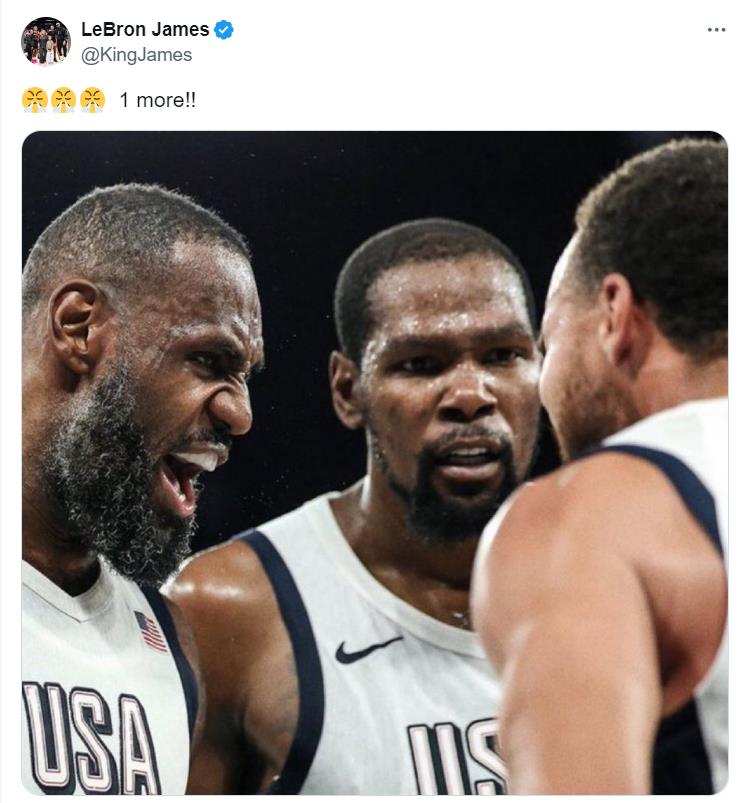Click the "1 more!!" tweet text

157,101
